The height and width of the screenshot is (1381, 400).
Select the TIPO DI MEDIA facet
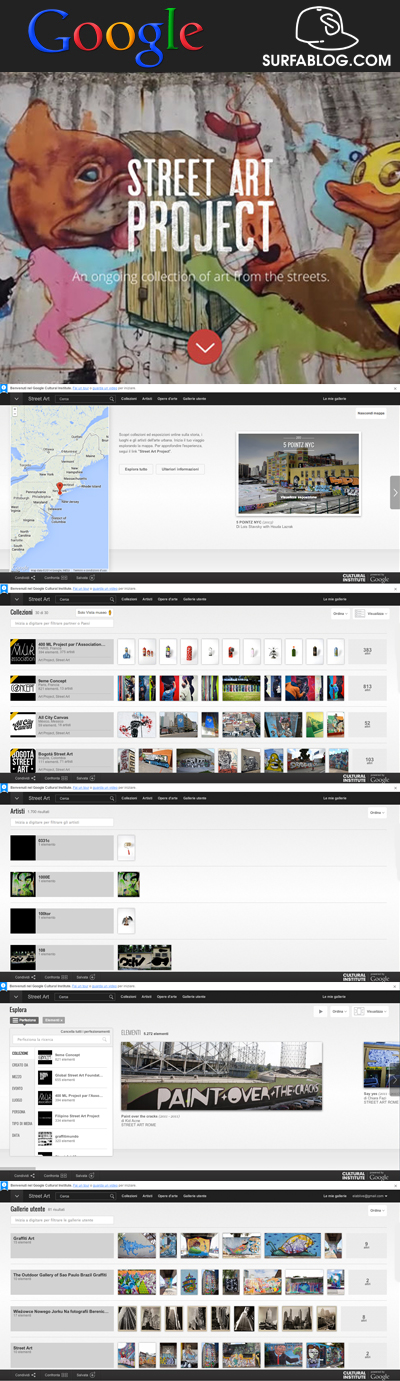click(x=23, y=1122)
